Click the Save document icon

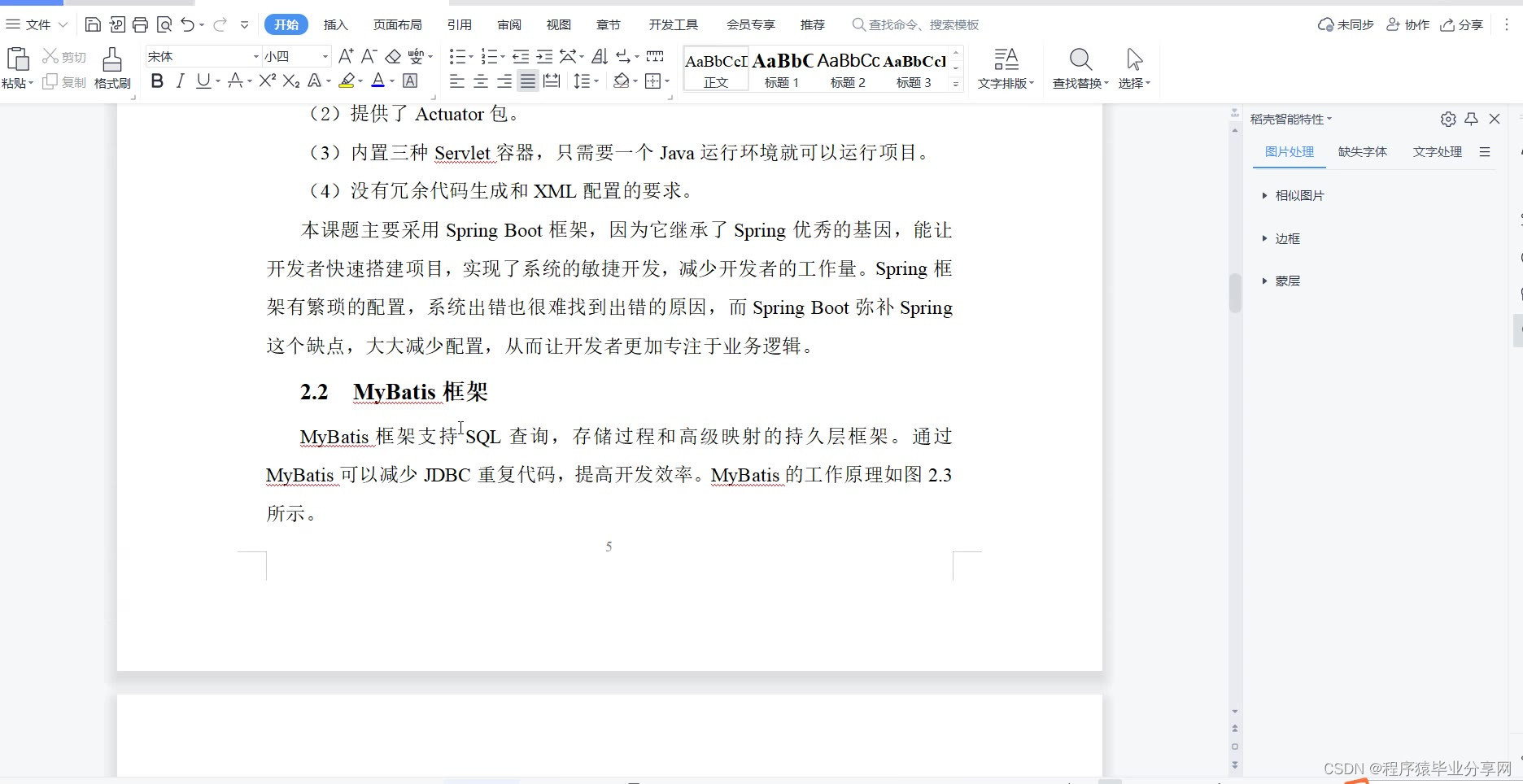pos(93,24)
